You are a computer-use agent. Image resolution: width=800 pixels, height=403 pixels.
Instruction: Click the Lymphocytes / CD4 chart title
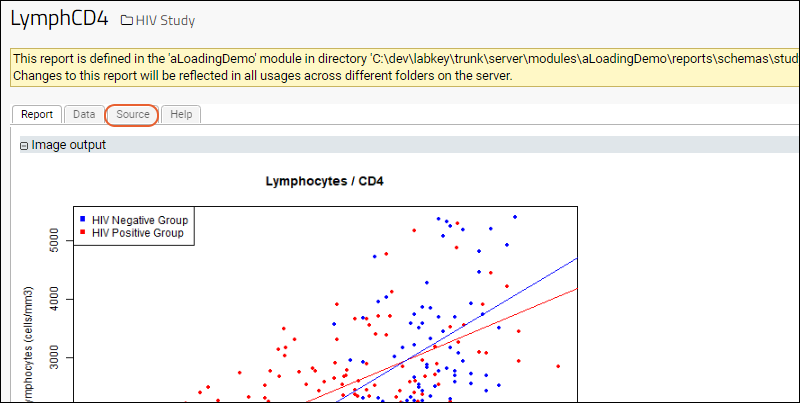324,181
